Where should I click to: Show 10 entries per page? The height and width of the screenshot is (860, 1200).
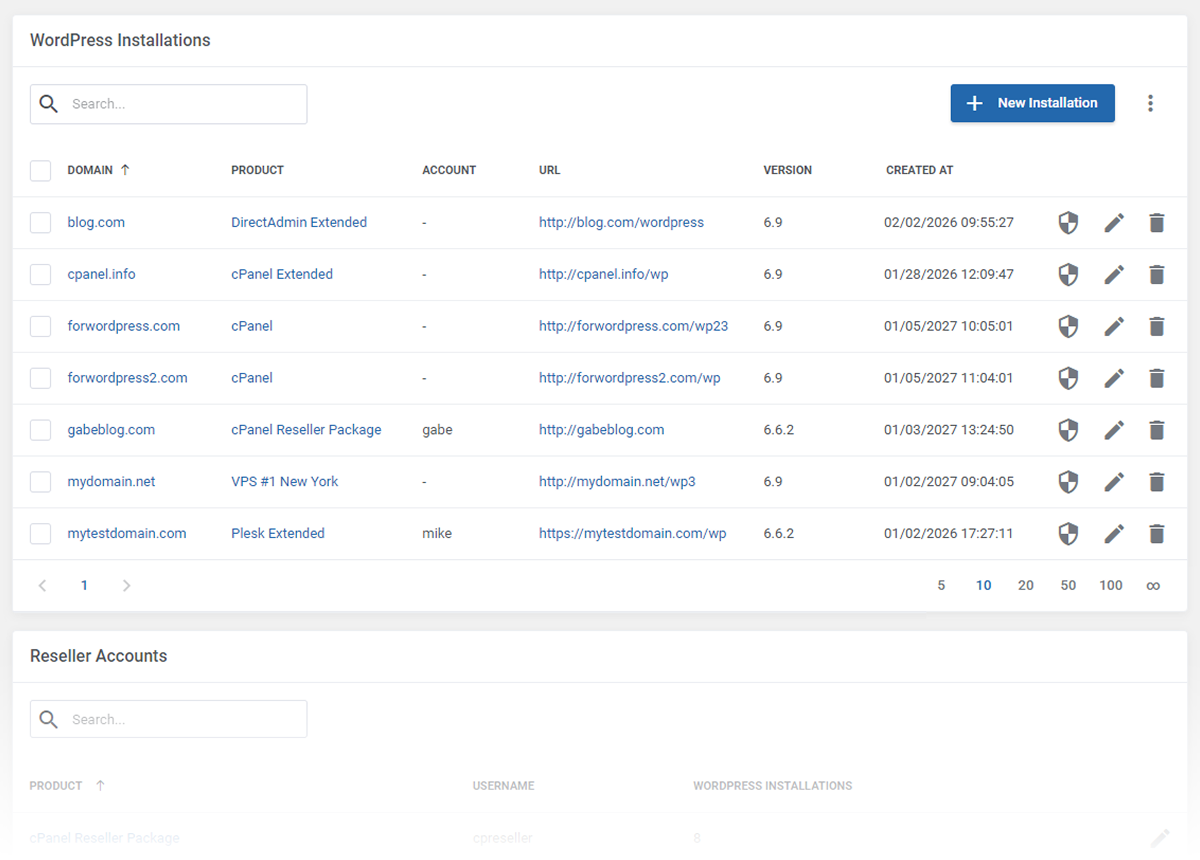coord(984,586)
